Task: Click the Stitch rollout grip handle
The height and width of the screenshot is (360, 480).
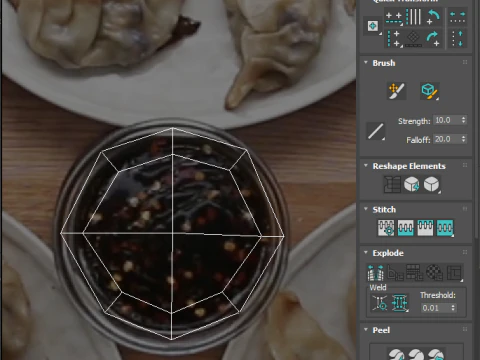Action: click(465, 209)
